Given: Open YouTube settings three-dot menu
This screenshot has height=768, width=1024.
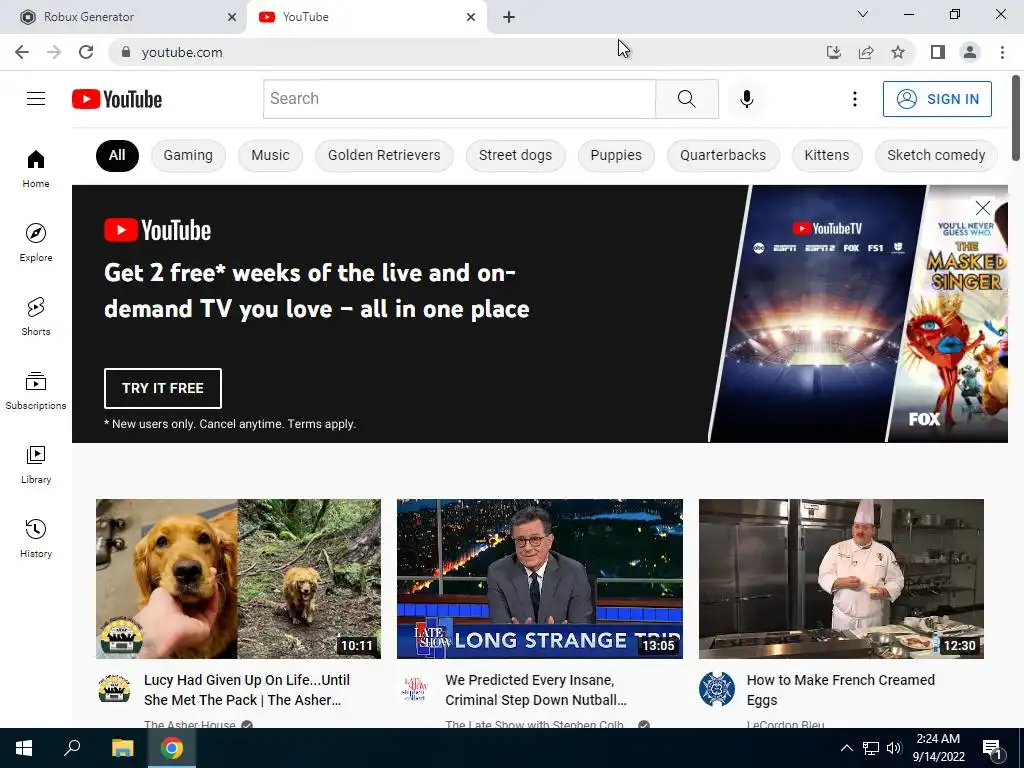Looking at the screenshot, I should point(854,99).
